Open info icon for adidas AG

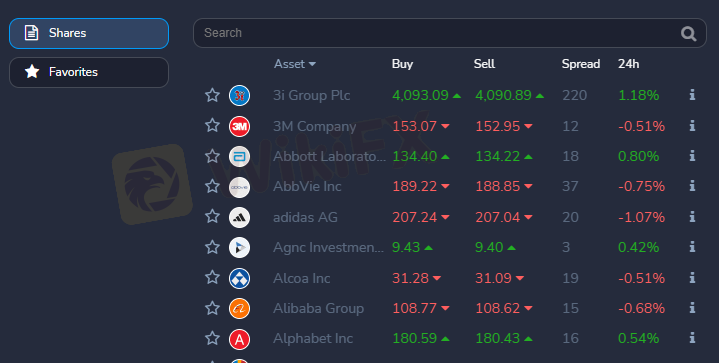coord(692,216)
